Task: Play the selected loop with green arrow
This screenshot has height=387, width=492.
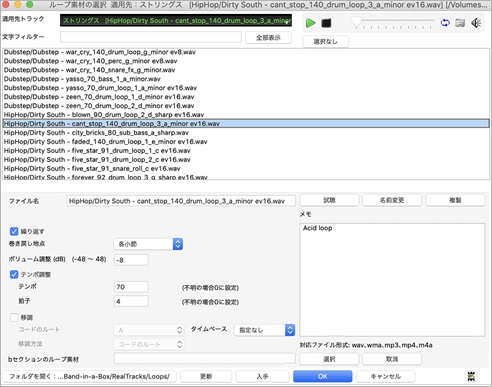Action: coord(310,23)
